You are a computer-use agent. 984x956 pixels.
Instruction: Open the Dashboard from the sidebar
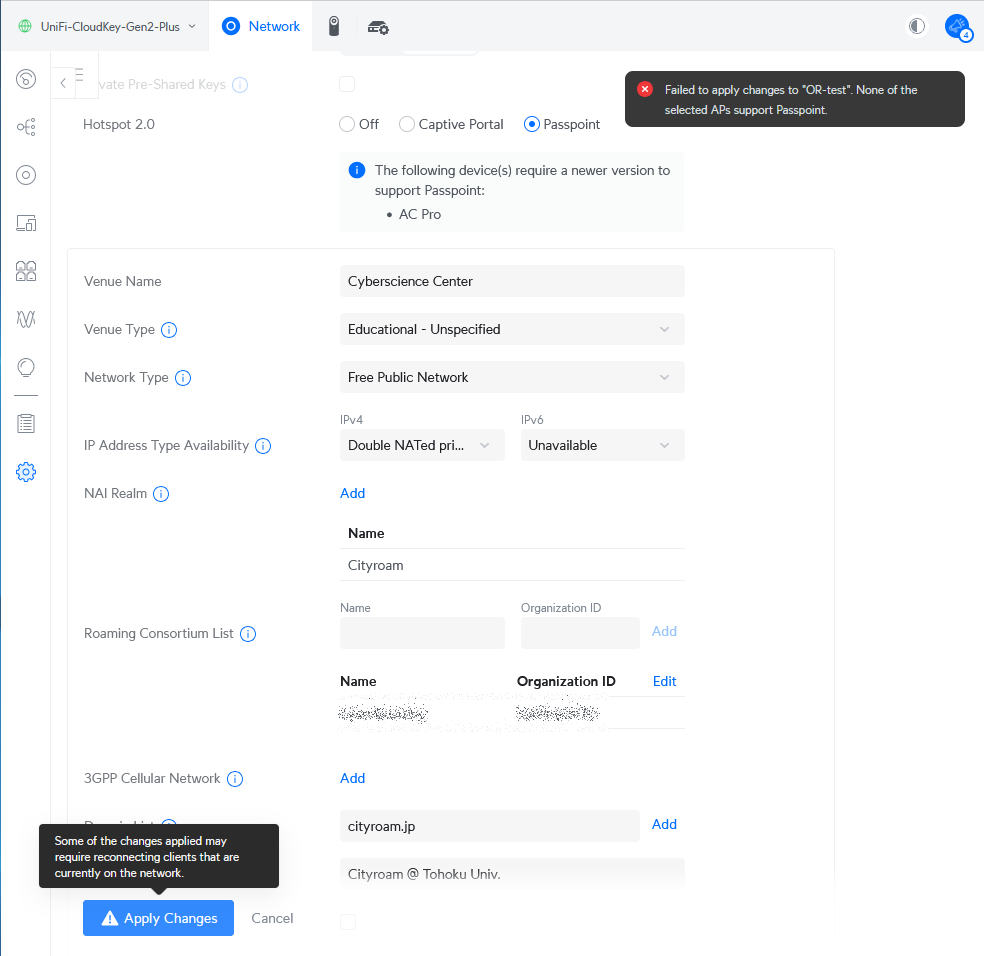coord(25,79)
